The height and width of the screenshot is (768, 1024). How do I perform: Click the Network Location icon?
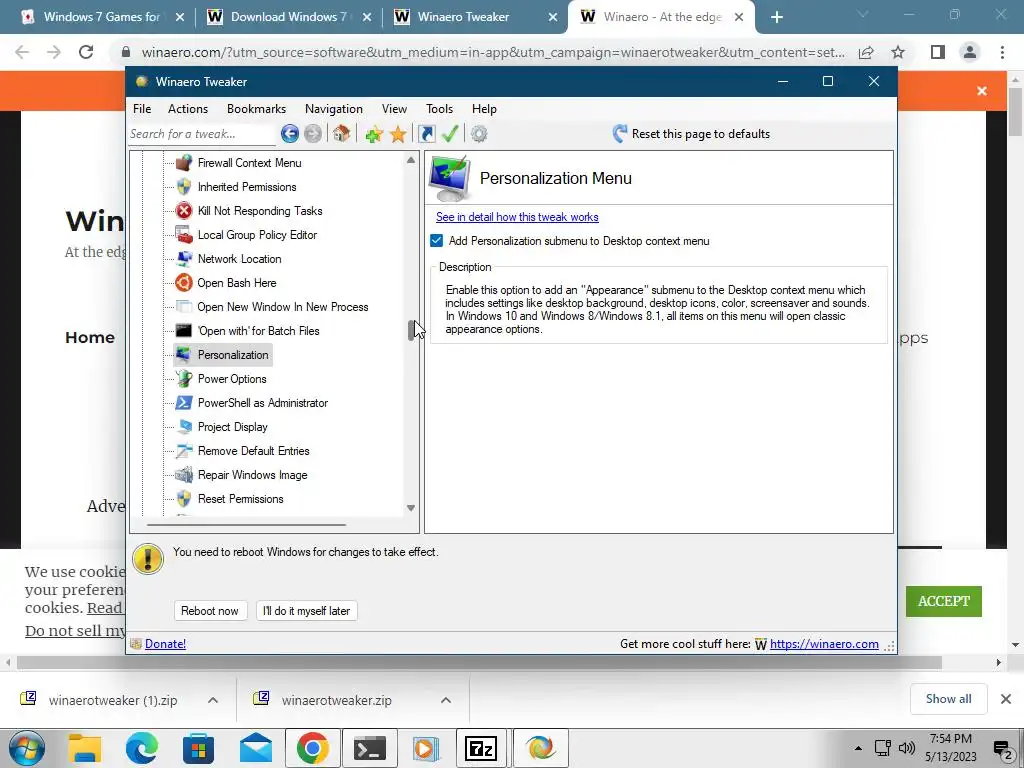(x=184, y=259)
